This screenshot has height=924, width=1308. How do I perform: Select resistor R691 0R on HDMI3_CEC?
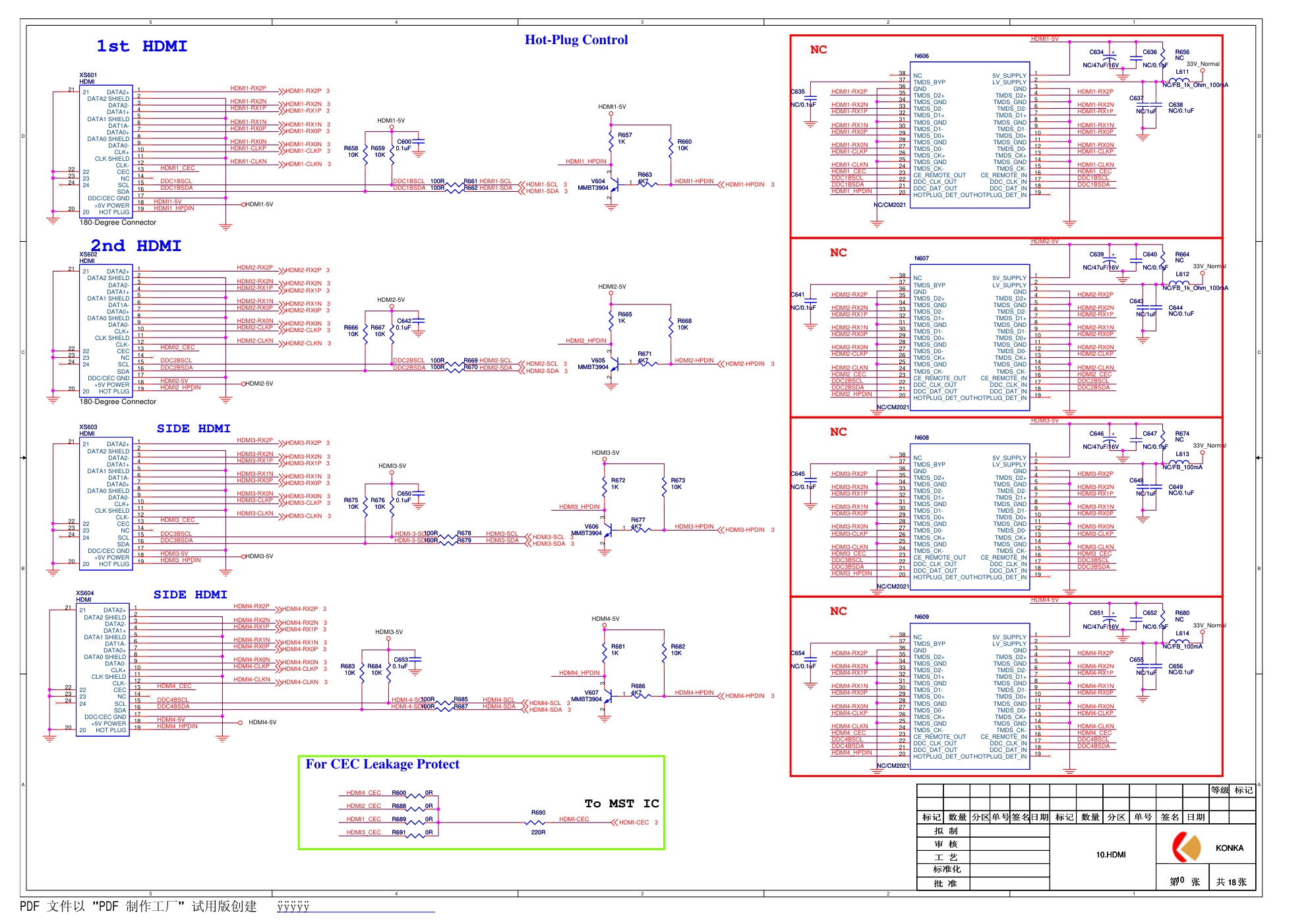[415, 836]
